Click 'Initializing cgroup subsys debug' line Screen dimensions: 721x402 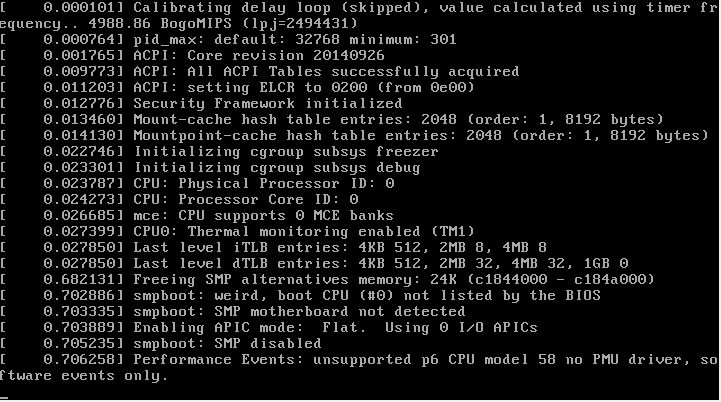tap(210, 168)
